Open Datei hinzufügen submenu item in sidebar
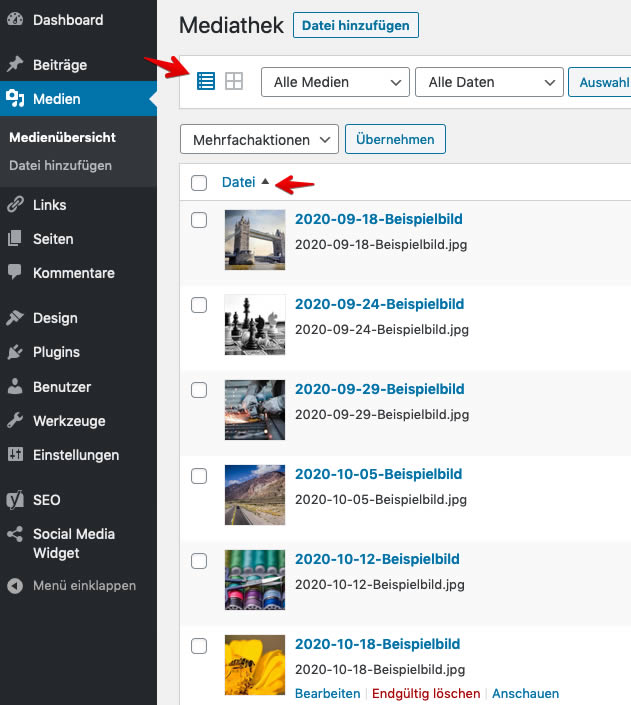Viewport: 631px width, 705px height. coord(60,165)
